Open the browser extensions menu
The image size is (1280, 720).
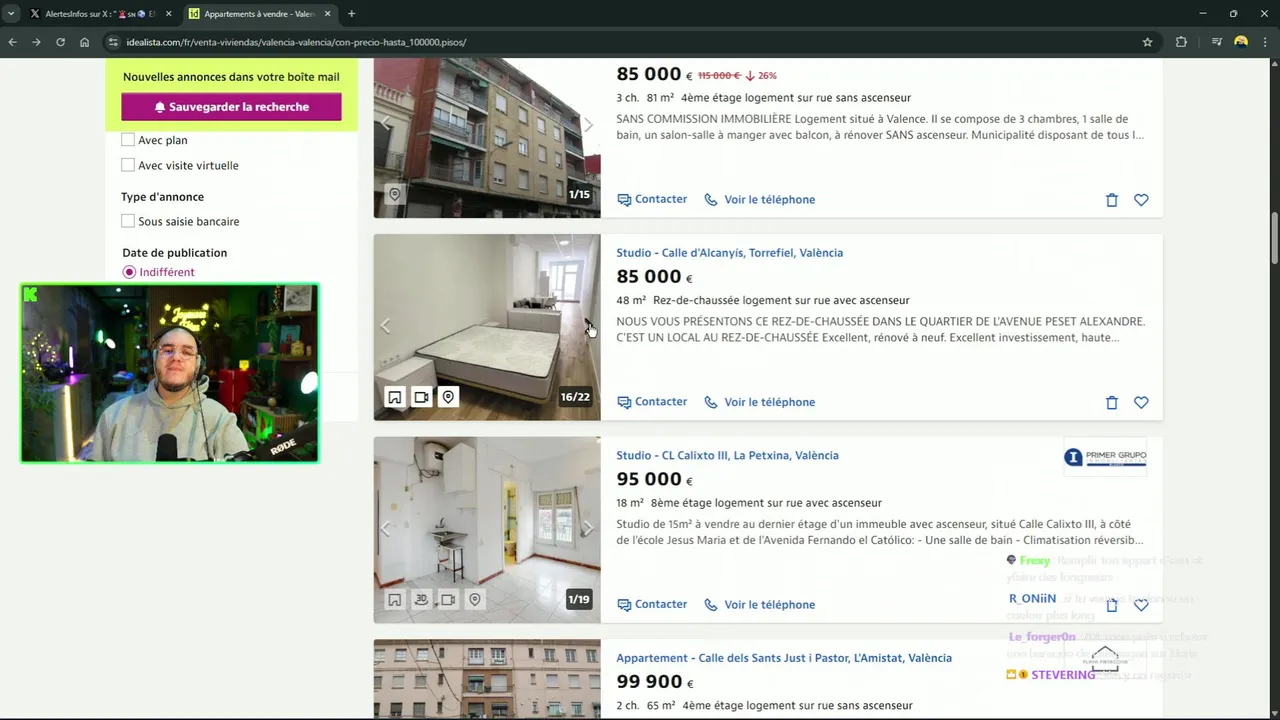point(1181,42)
